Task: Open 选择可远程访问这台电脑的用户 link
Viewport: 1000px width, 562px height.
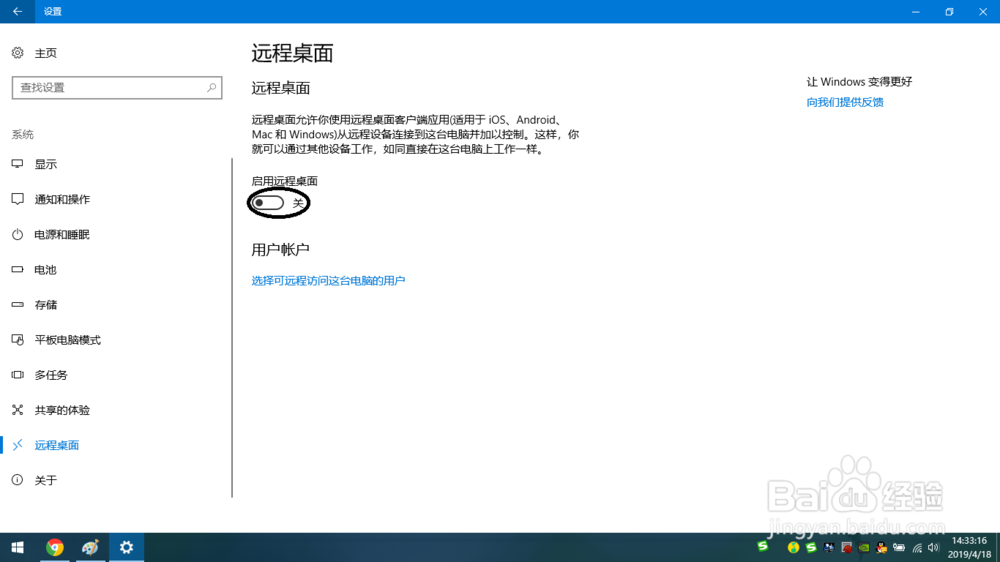Action: 328,281
